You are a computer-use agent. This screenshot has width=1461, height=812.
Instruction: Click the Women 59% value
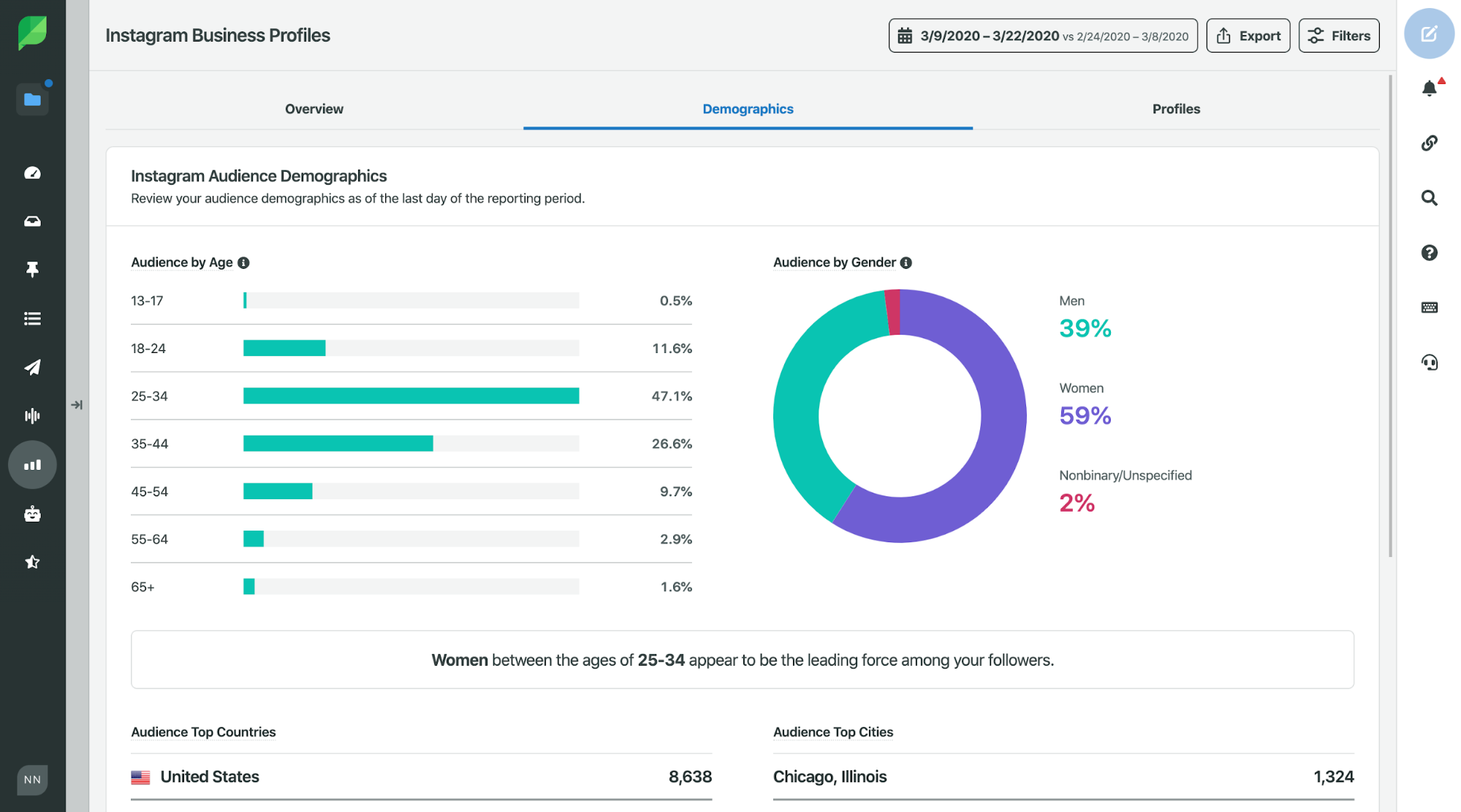(1085, 416)
